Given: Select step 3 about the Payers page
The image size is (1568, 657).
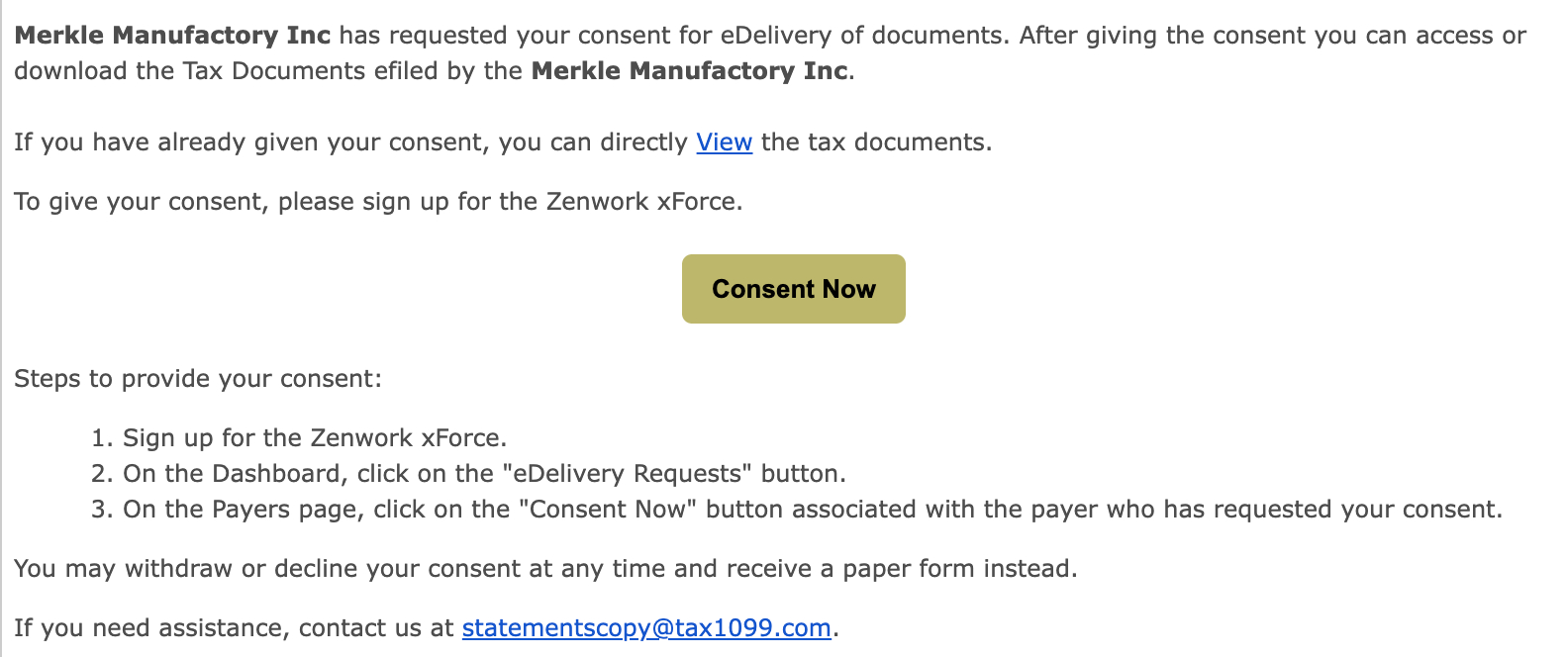Looking at the screenshot, I should (812, 510).
